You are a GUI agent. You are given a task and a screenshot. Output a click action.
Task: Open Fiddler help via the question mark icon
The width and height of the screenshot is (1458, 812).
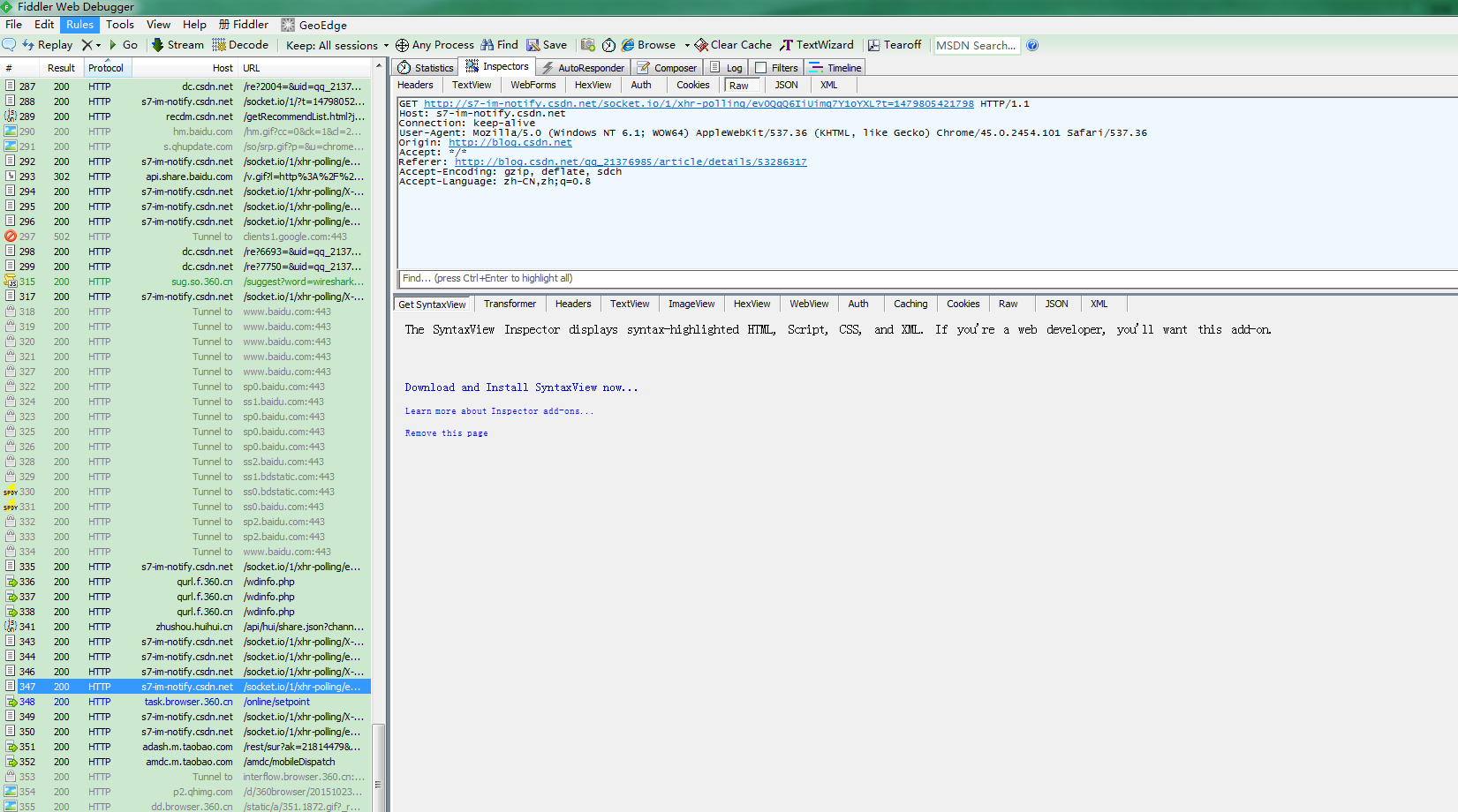point(1032,45)
